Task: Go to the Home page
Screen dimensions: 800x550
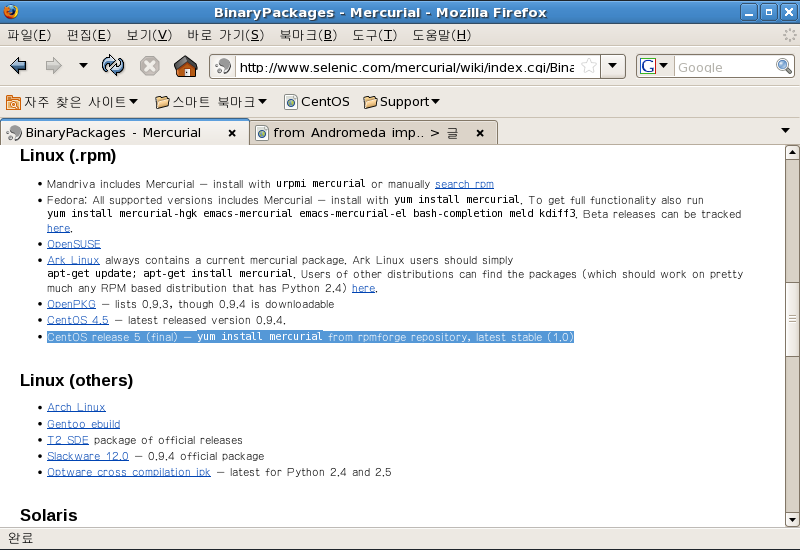Action: click(185, 66)
